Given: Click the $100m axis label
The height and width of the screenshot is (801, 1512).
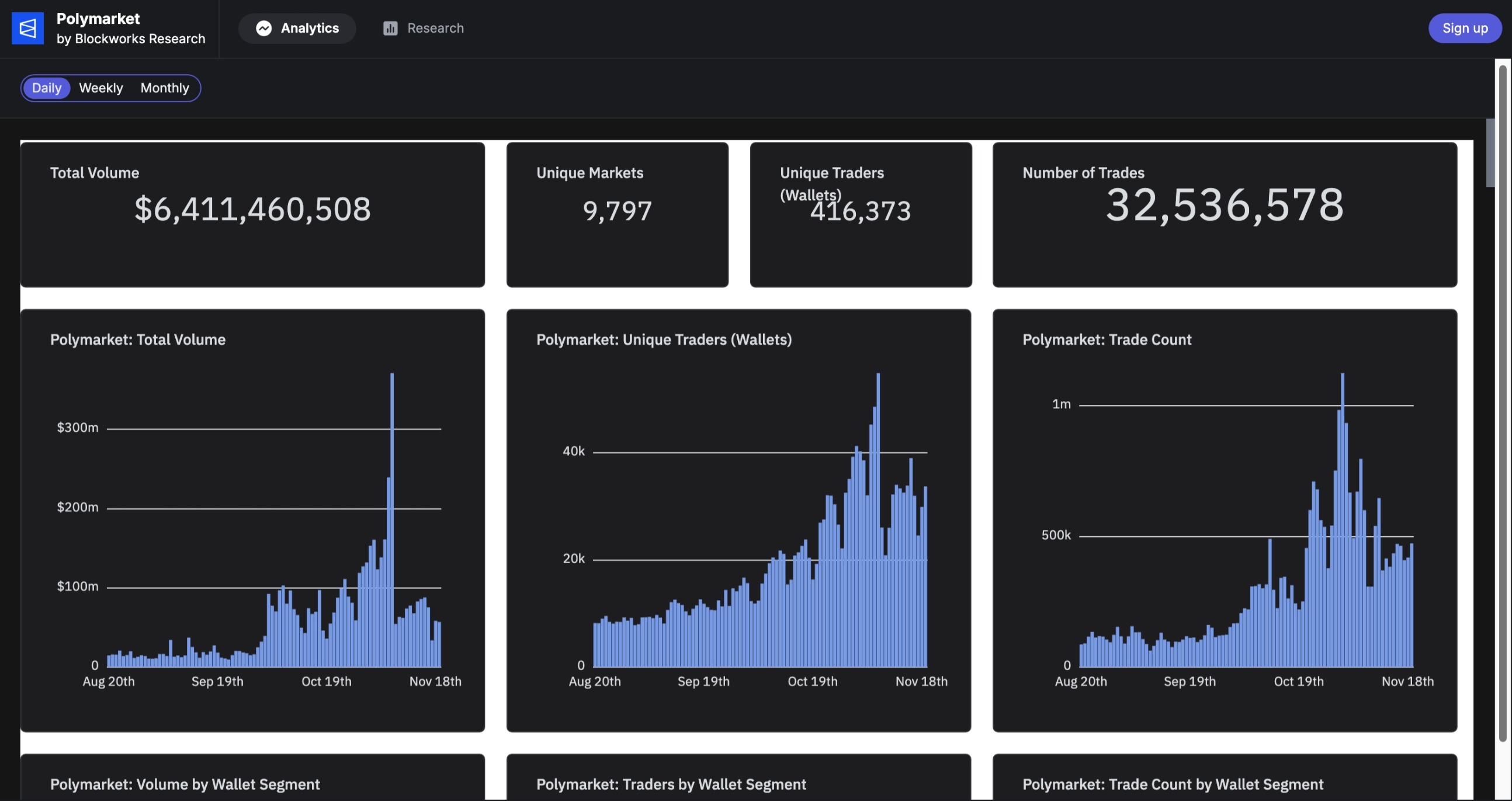Looking at the screenshot, I should [78, 587].
